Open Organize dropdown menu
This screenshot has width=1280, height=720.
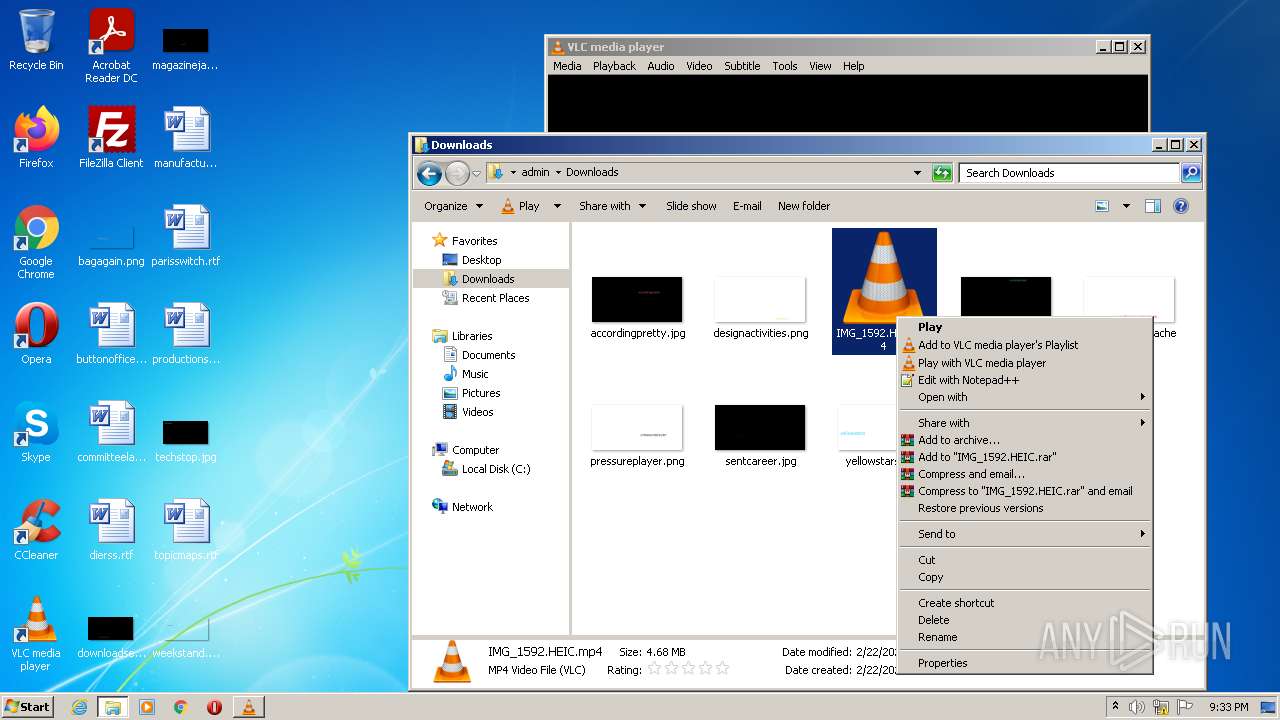(x=454, y=206)
